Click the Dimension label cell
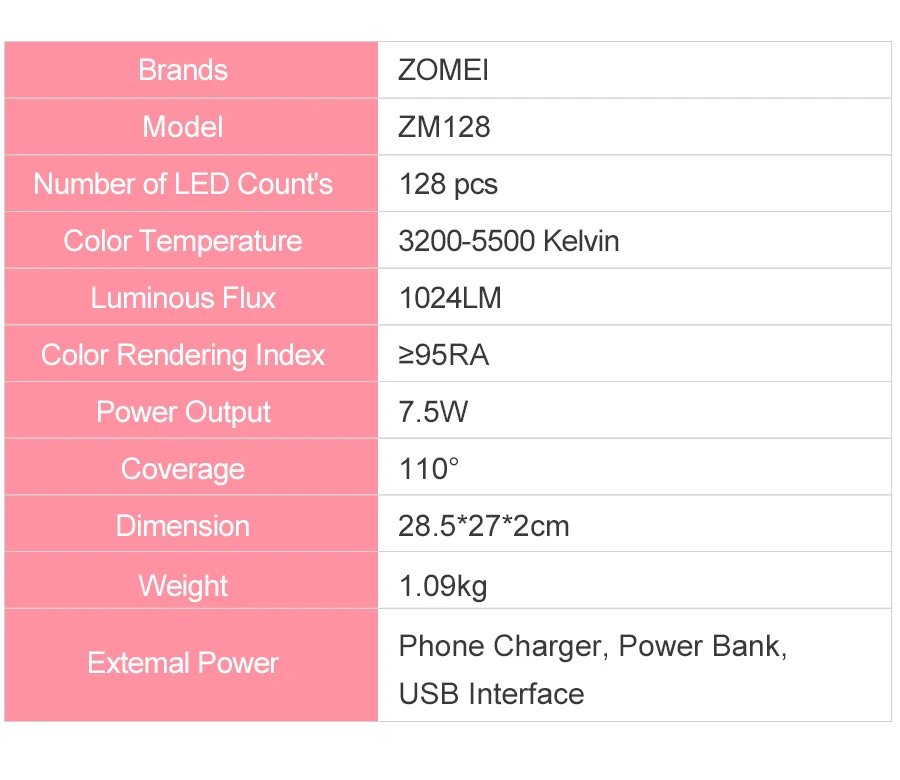Image resolution: width=900 pixels, height=780 pixels. (x=191, y=524)
